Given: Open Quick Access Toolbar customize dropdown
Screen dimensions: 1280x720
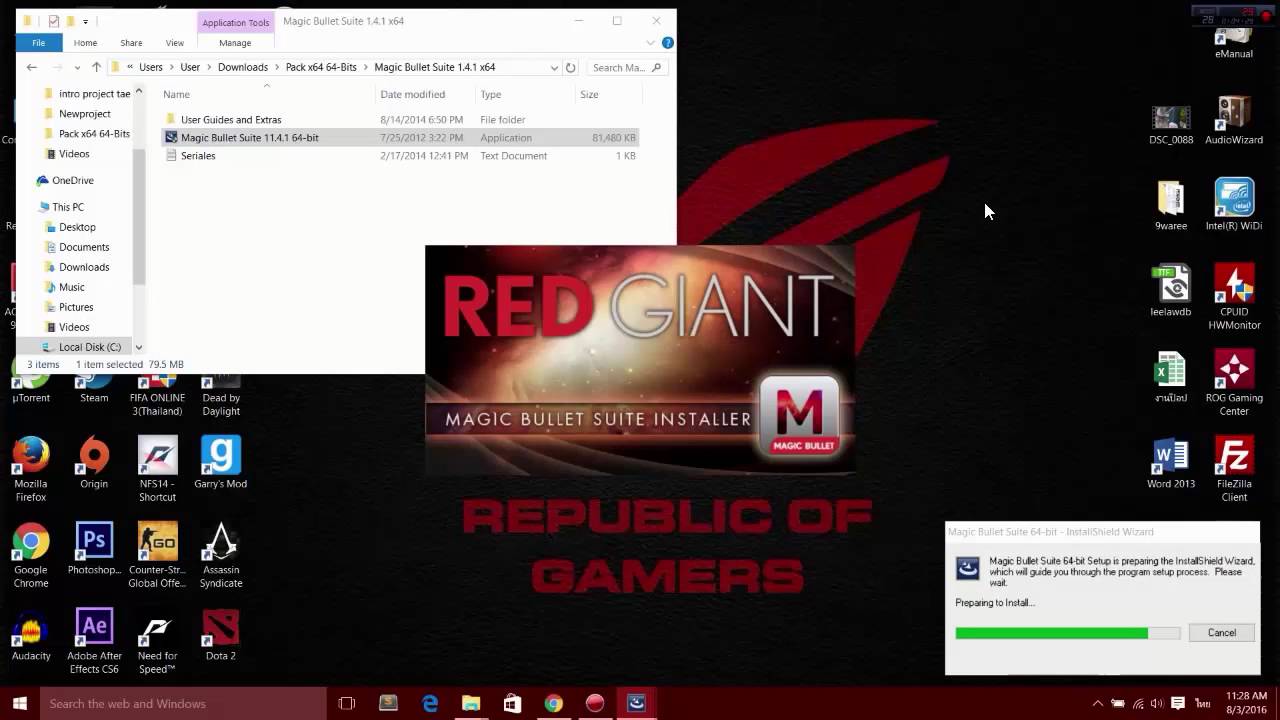Looking at the screenshot, I should click(x=86, y=21).
